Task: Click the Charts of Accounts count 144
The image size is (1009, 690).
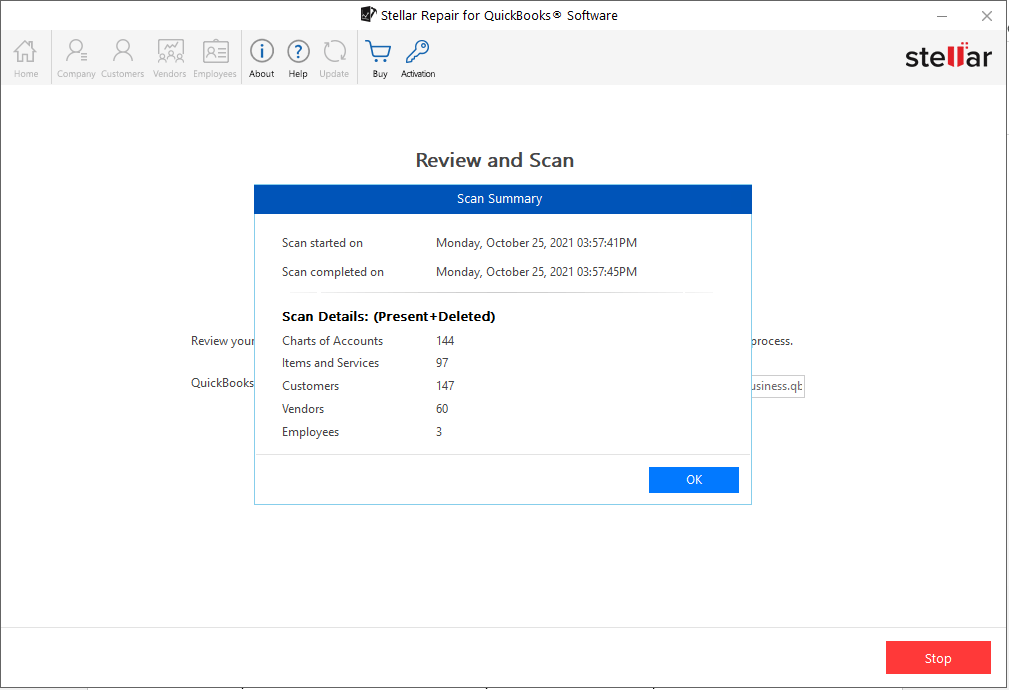Action: click(445, 340)
